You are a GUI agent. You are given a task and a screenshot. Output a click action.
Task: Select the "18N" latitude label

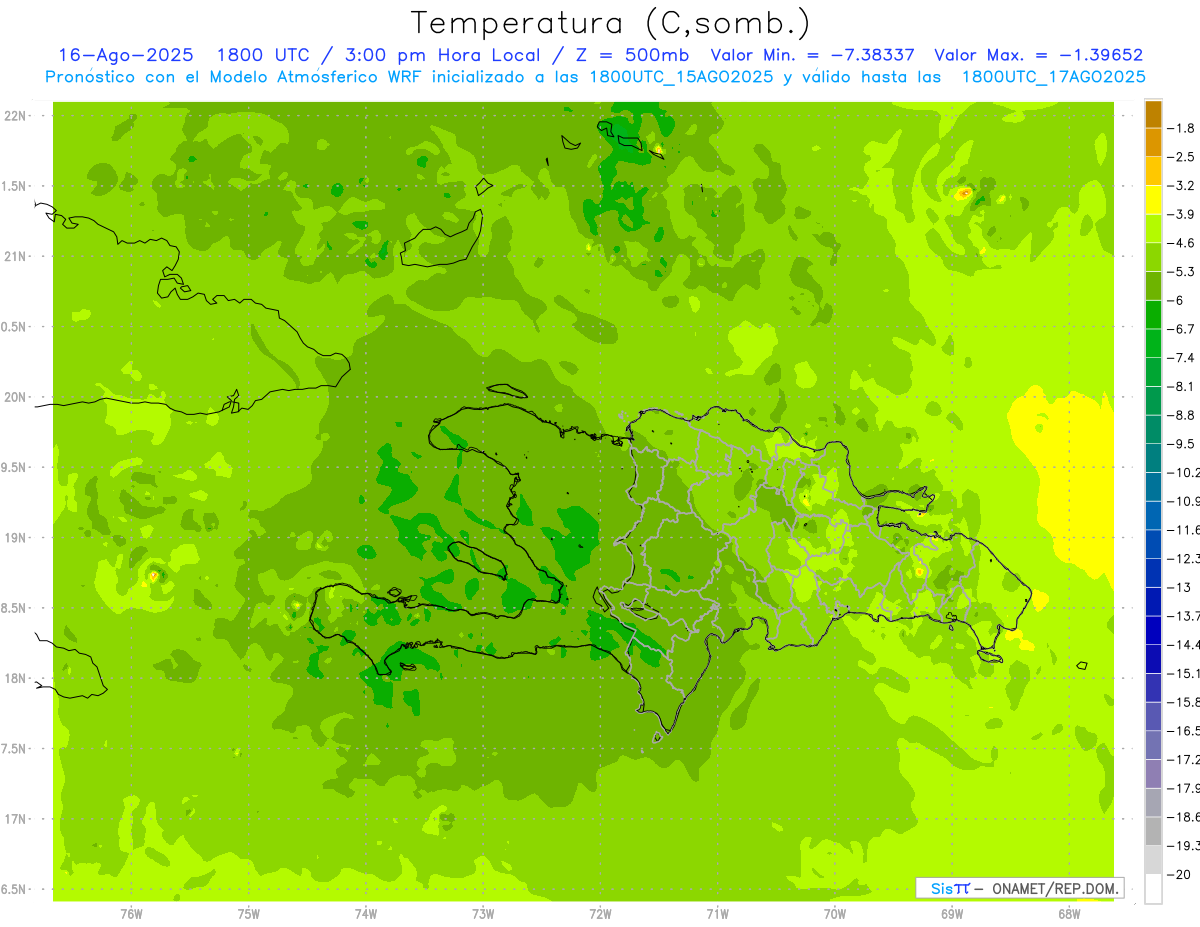pos(16,678)
